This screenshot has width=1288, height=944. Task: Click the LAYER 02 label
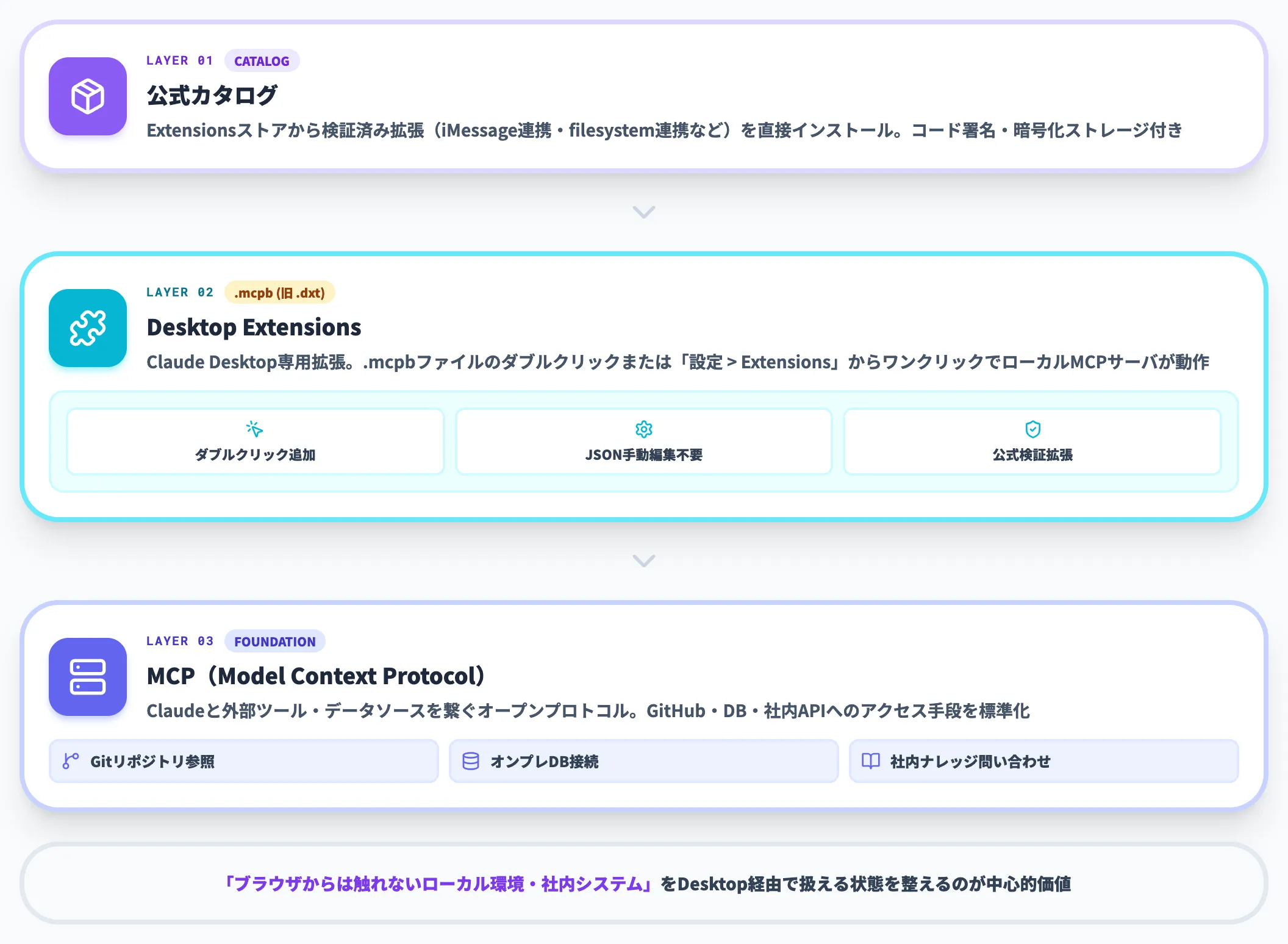click(x=180, y=293)
